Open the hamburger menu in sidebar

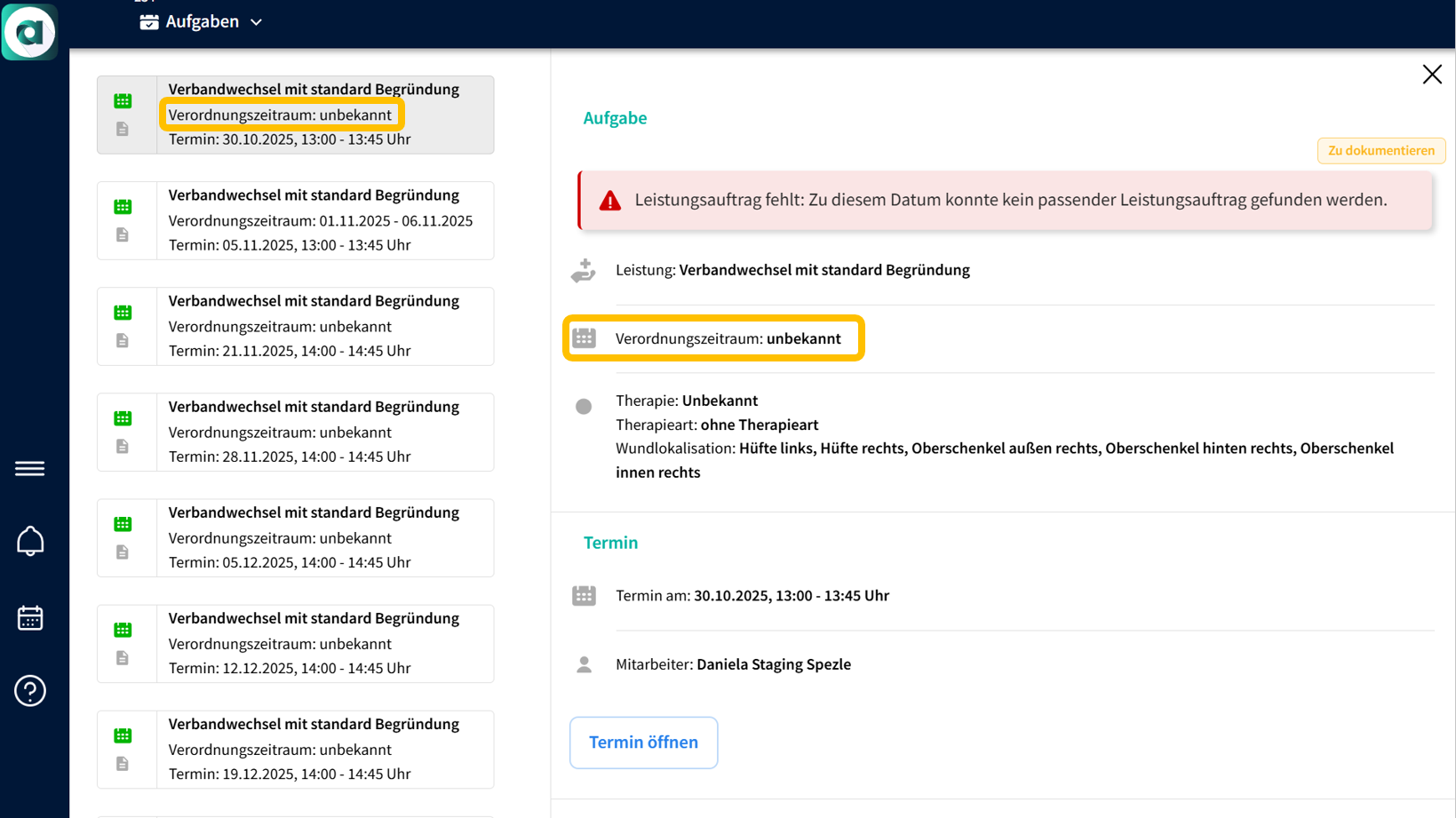(x=29, y=468)
